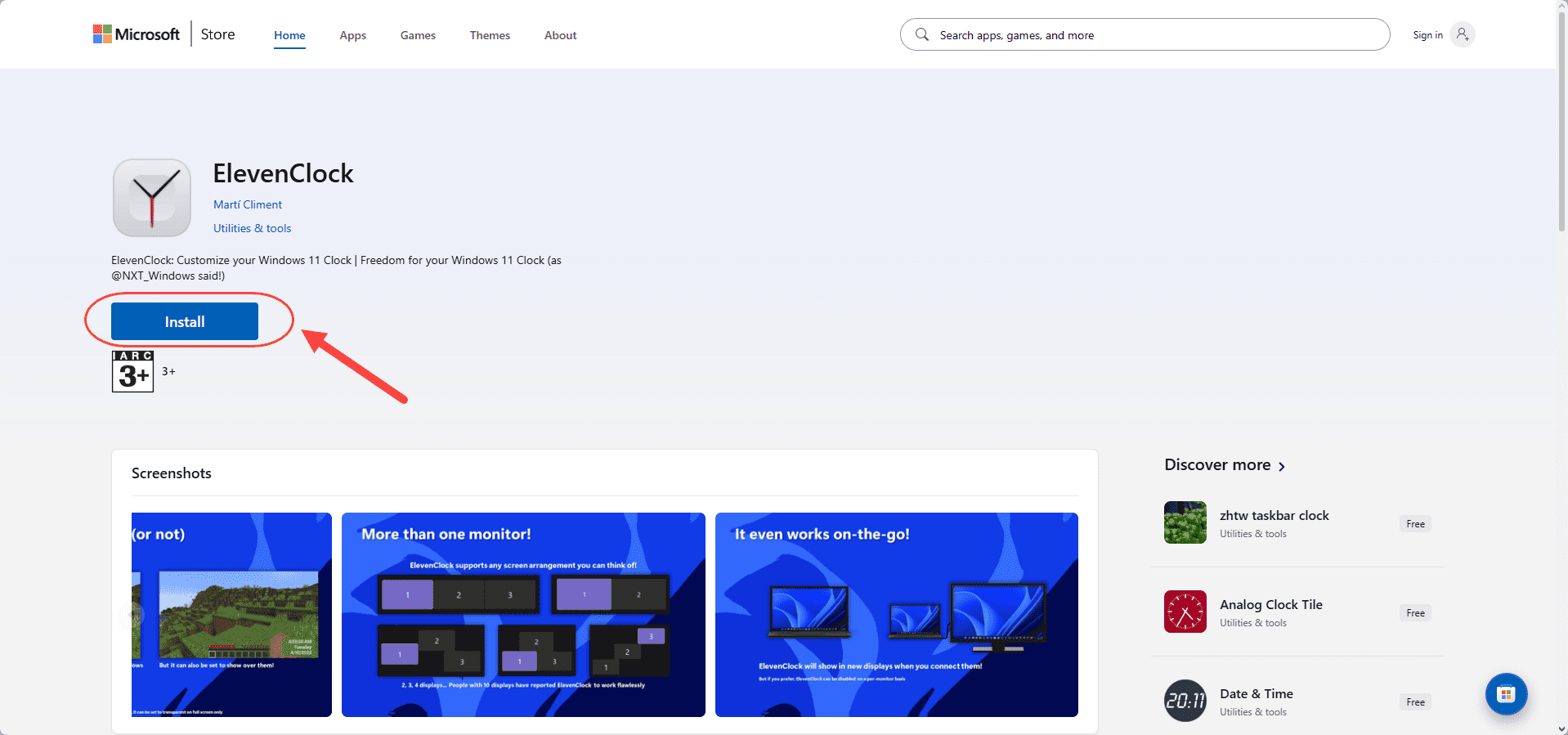Viewport: 1568px width, 735px height.
Task: Click the Sign in link
Action: [x=1427, y=35]
